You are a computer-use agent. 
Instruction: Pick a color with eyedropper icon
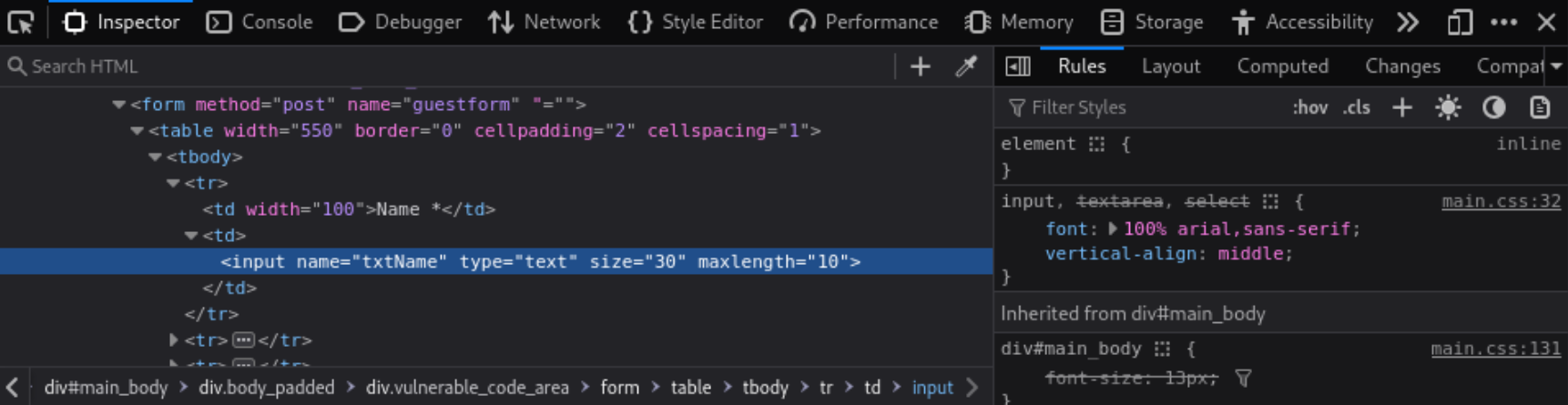pyautogui.click(x=966, y=66)
